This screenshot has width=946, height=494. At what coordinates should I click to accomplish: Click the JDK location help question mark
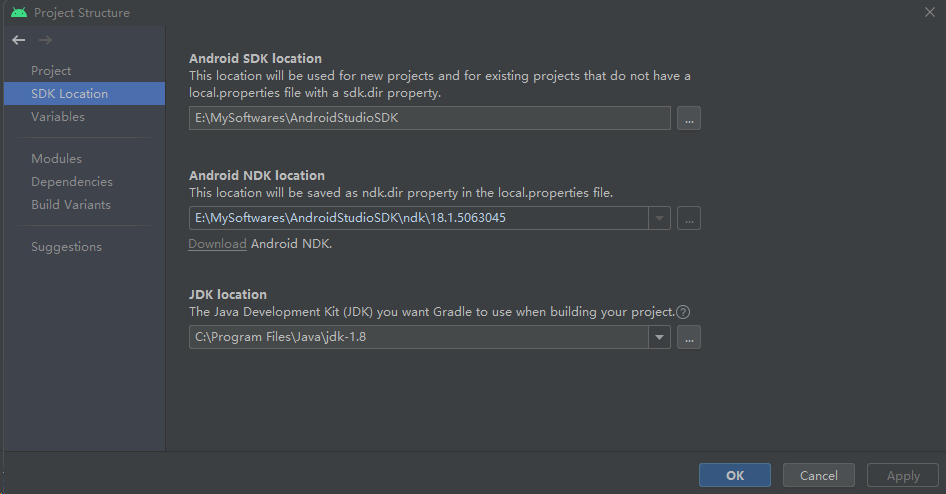click(684, 312)
